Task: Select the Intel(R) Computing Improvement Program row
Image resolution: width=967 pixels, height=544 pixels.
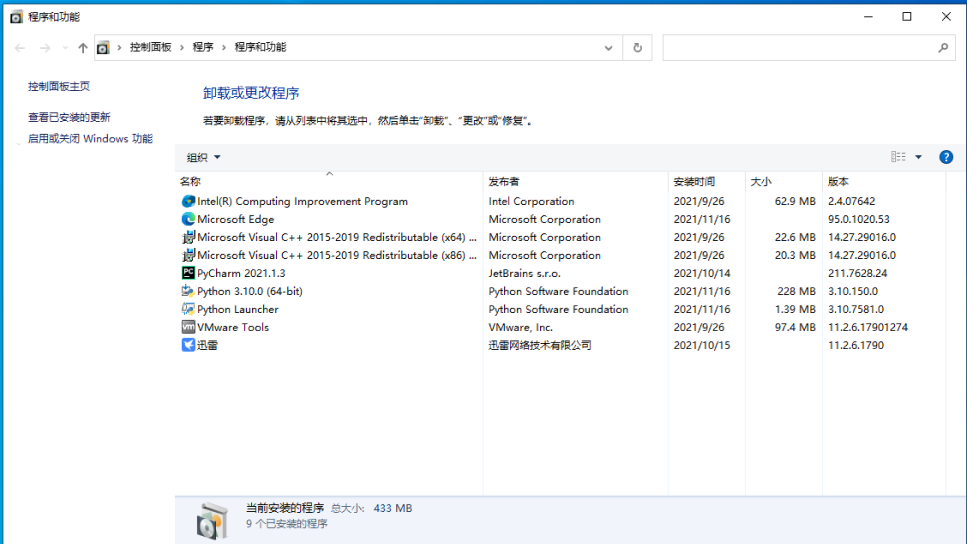Action: (562, 201)
